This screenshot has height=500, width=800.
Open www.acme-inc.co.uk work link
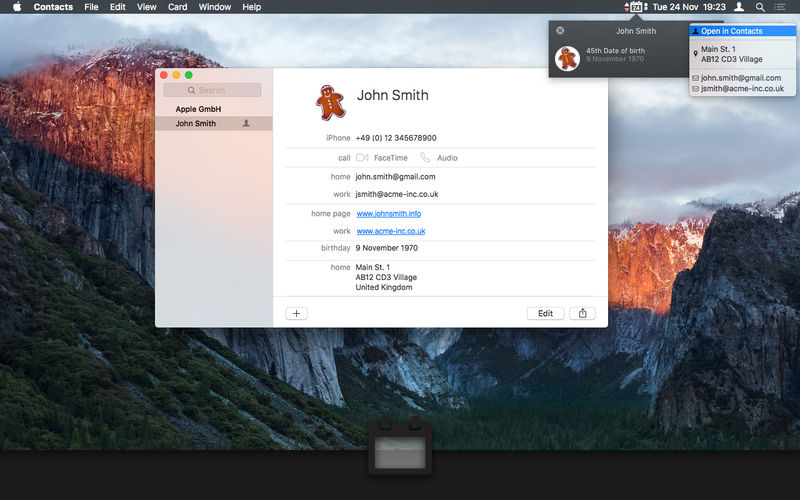pos(391,231)
